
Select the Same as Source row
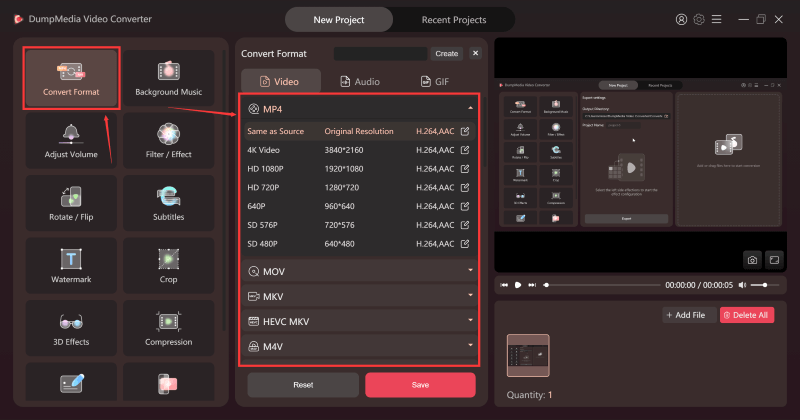(359, 131)
